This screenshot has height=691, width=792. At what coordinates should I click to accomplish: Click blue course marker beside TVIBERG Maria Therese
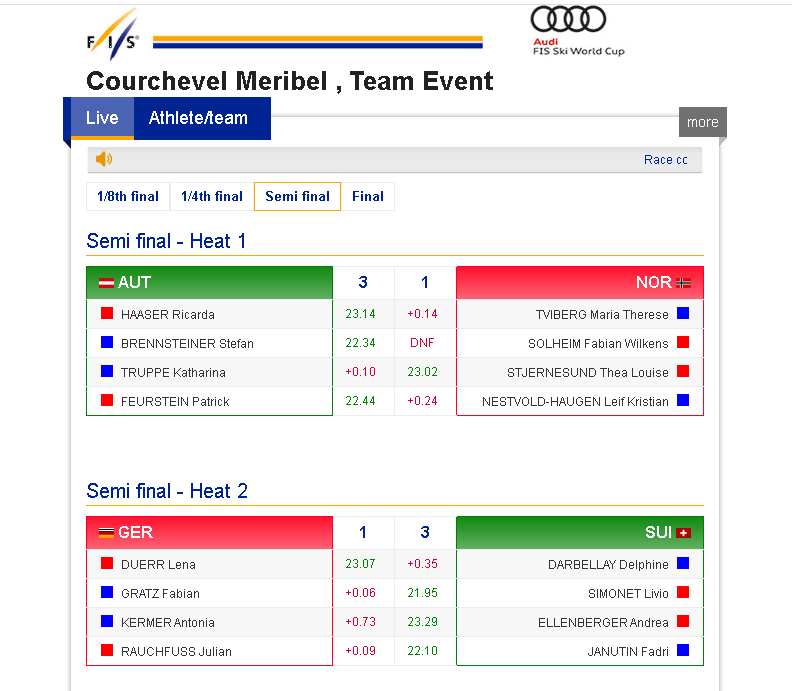pos(683,313)
